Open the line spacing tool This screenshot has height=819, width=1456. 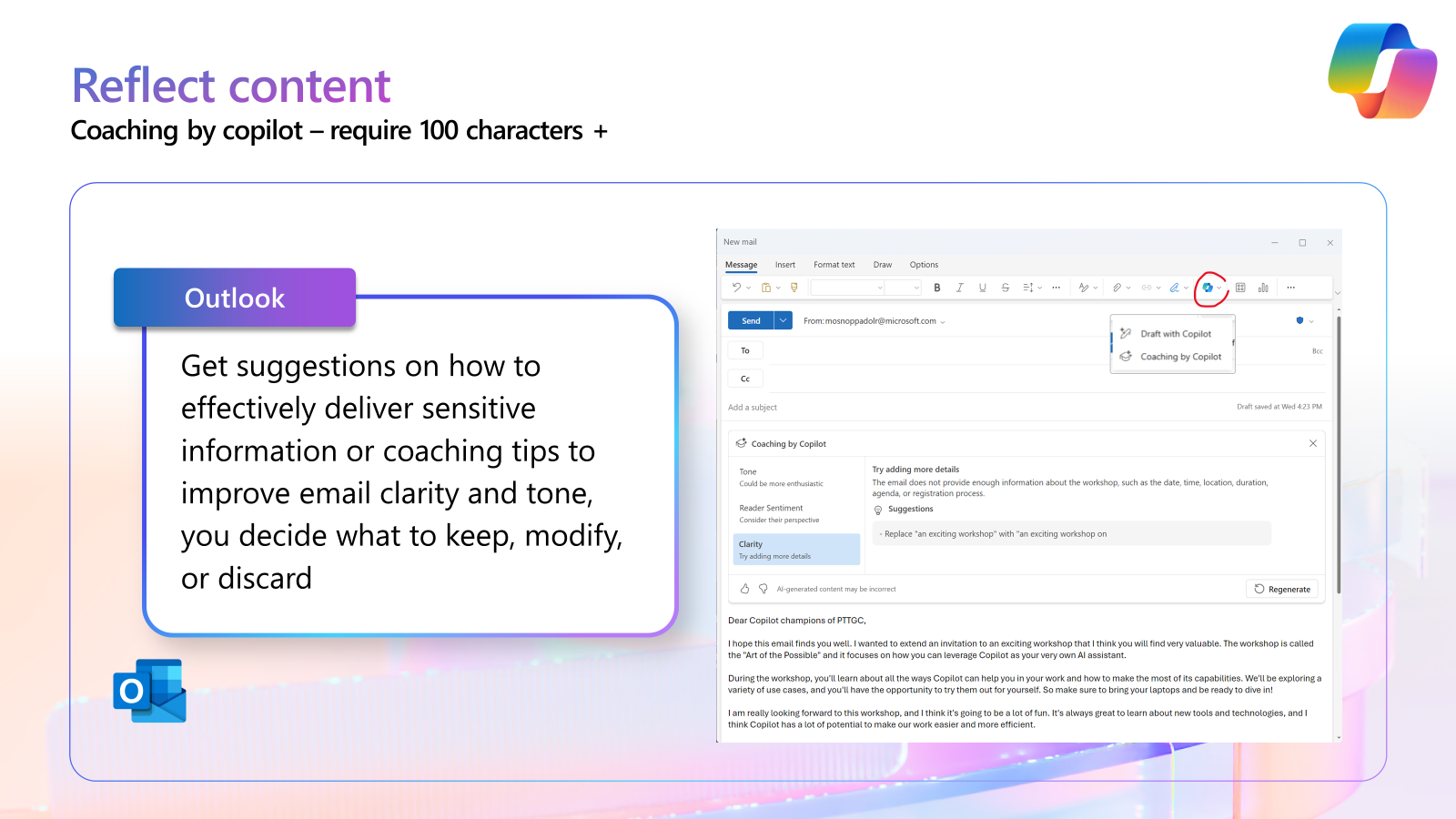click(x=1028, y=288)
